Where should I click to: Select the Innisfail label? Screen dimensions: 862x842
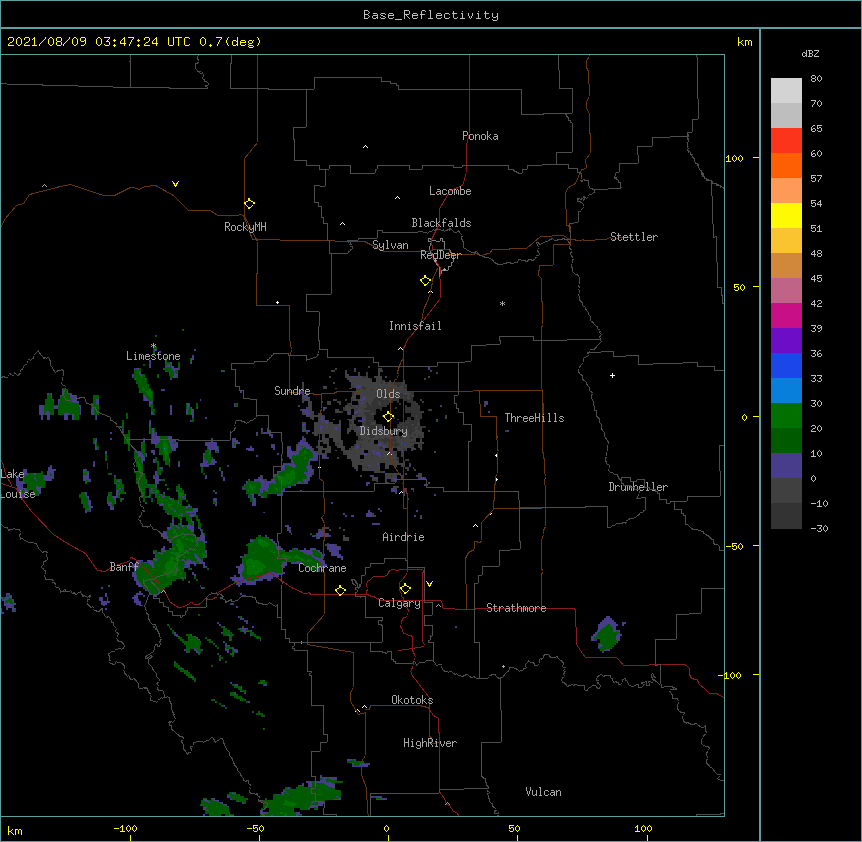tap(415, 326)
